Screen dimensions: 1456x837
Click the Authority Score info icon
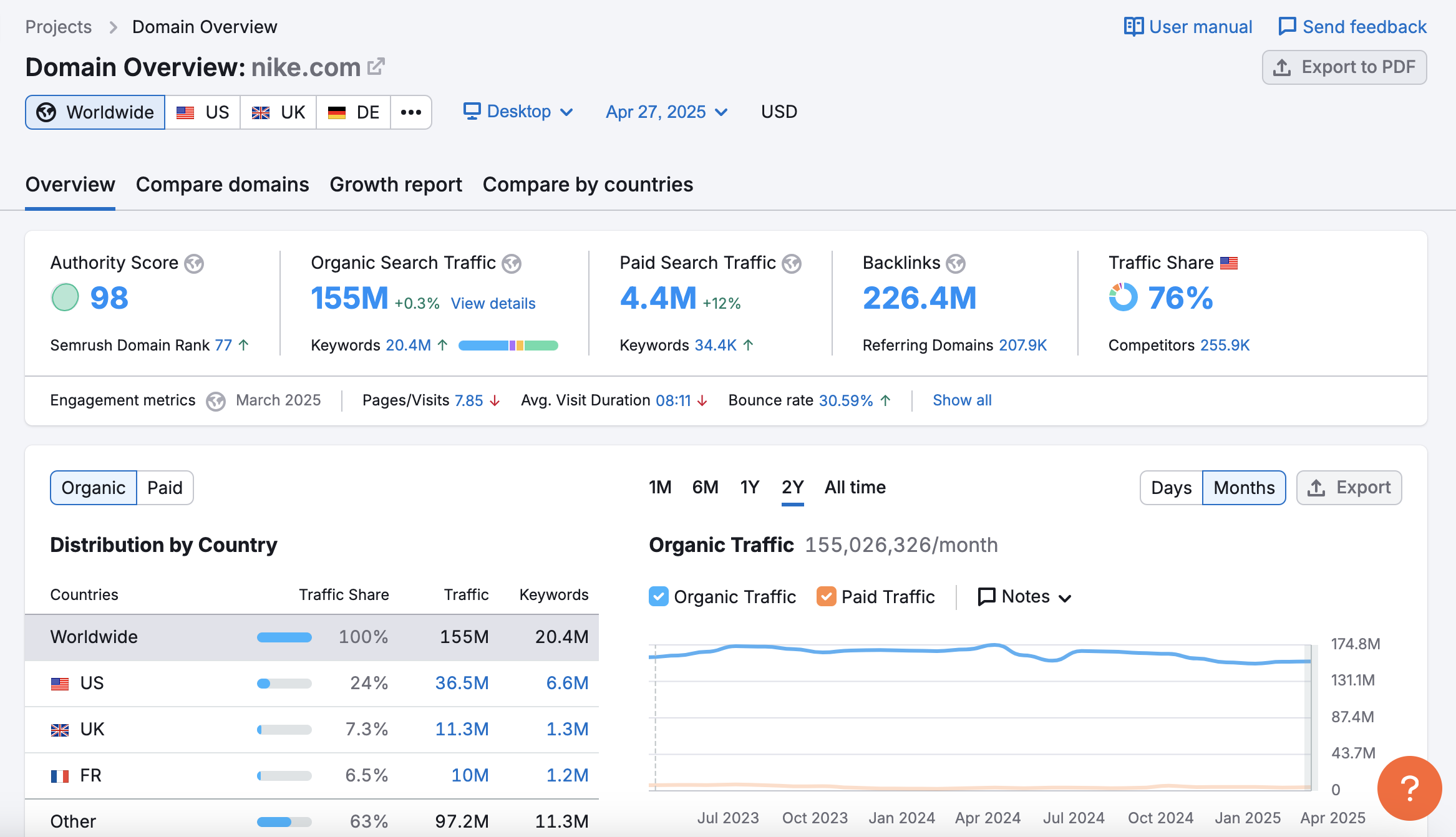(x=195, y=264)
